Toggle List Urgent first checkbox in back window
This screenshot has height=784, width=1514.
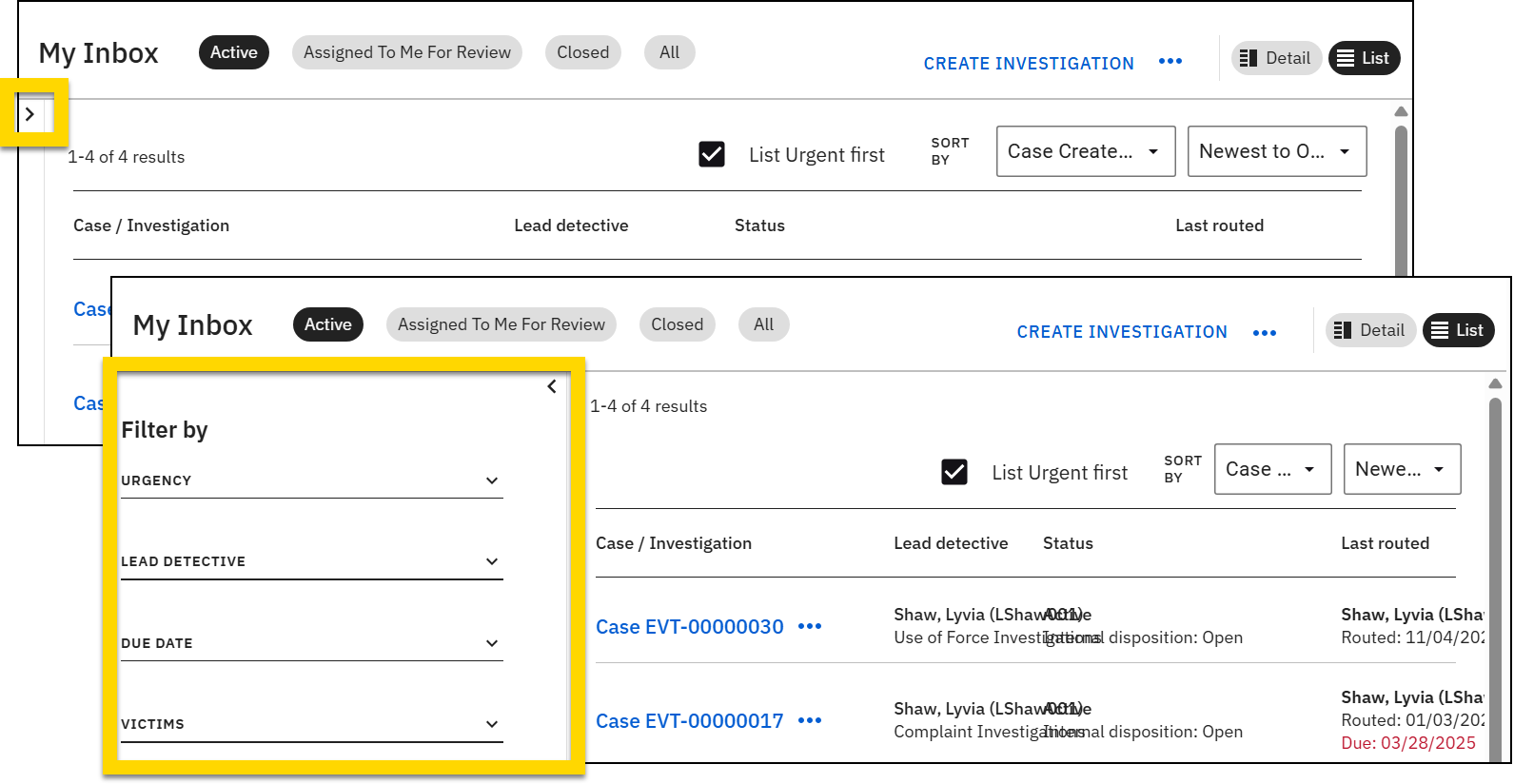click(712, 154)
